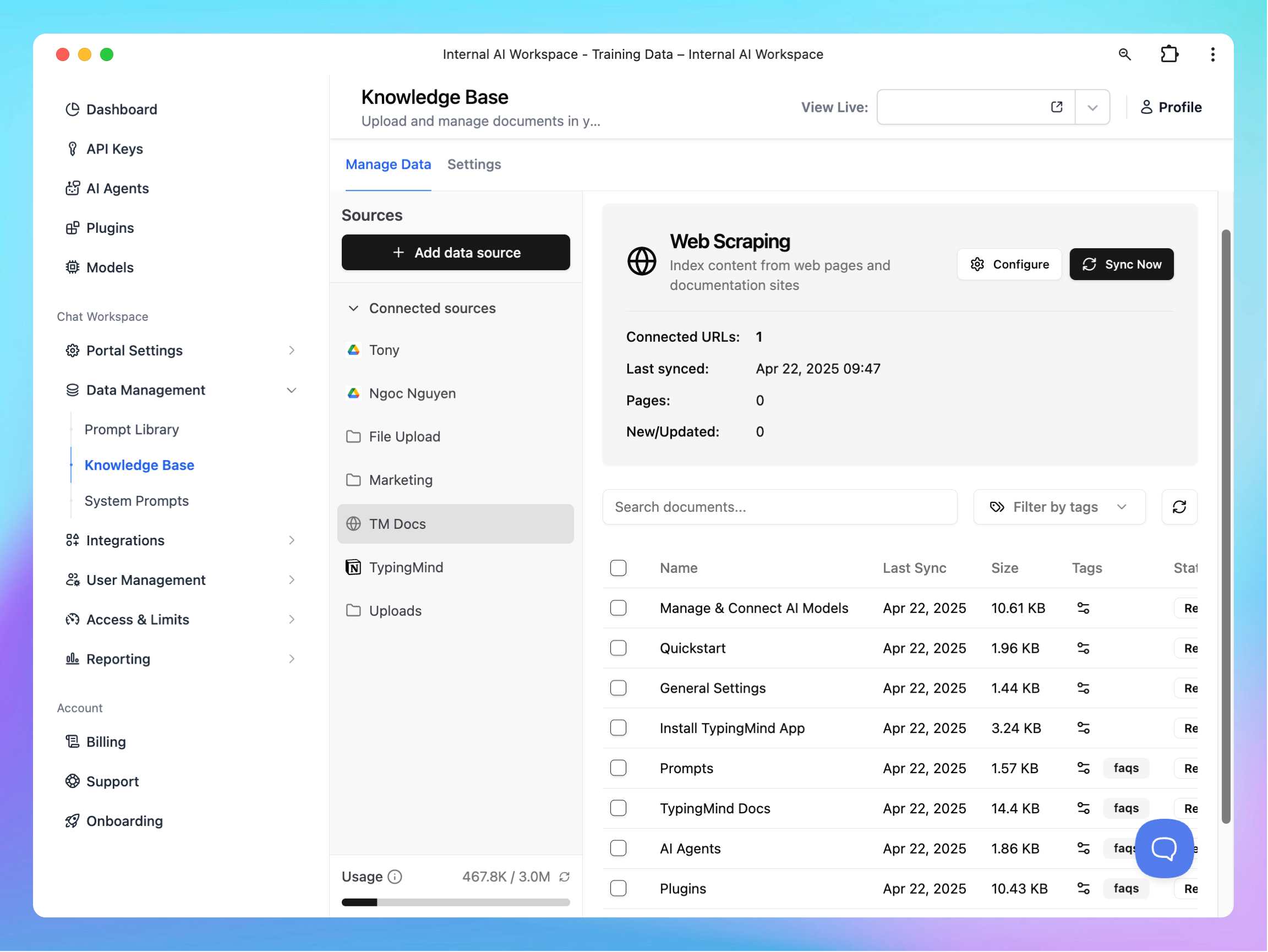This screenshot has height=952, width=1268.
Task: Expand Access & Limits menu
Action: [x=181, y=620]
